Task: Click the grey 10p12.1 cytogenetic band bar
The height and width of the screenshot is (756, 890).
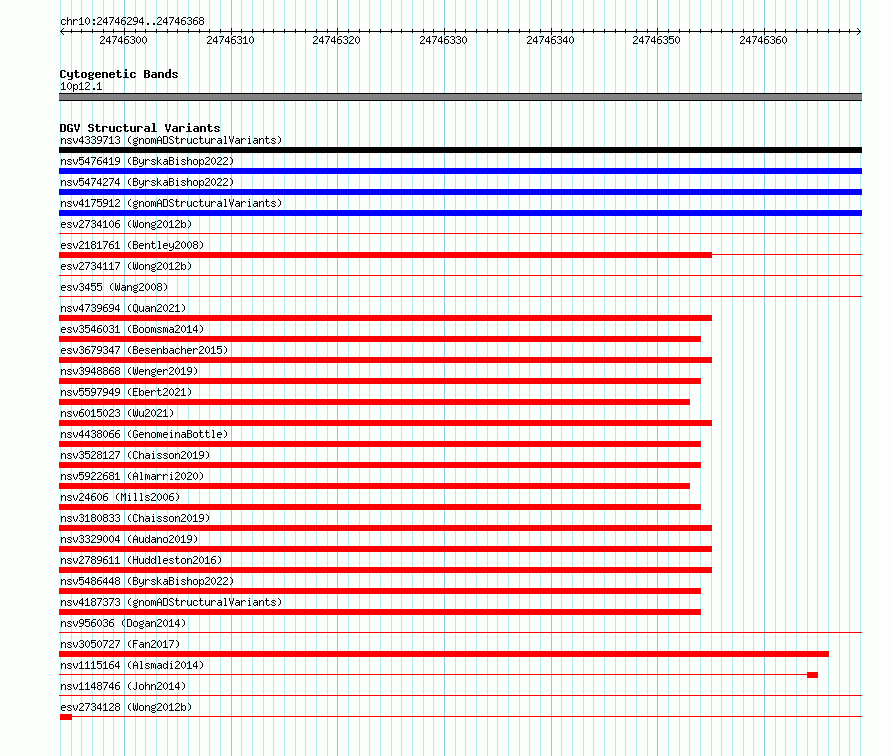Action: click(x=460, y=97)
